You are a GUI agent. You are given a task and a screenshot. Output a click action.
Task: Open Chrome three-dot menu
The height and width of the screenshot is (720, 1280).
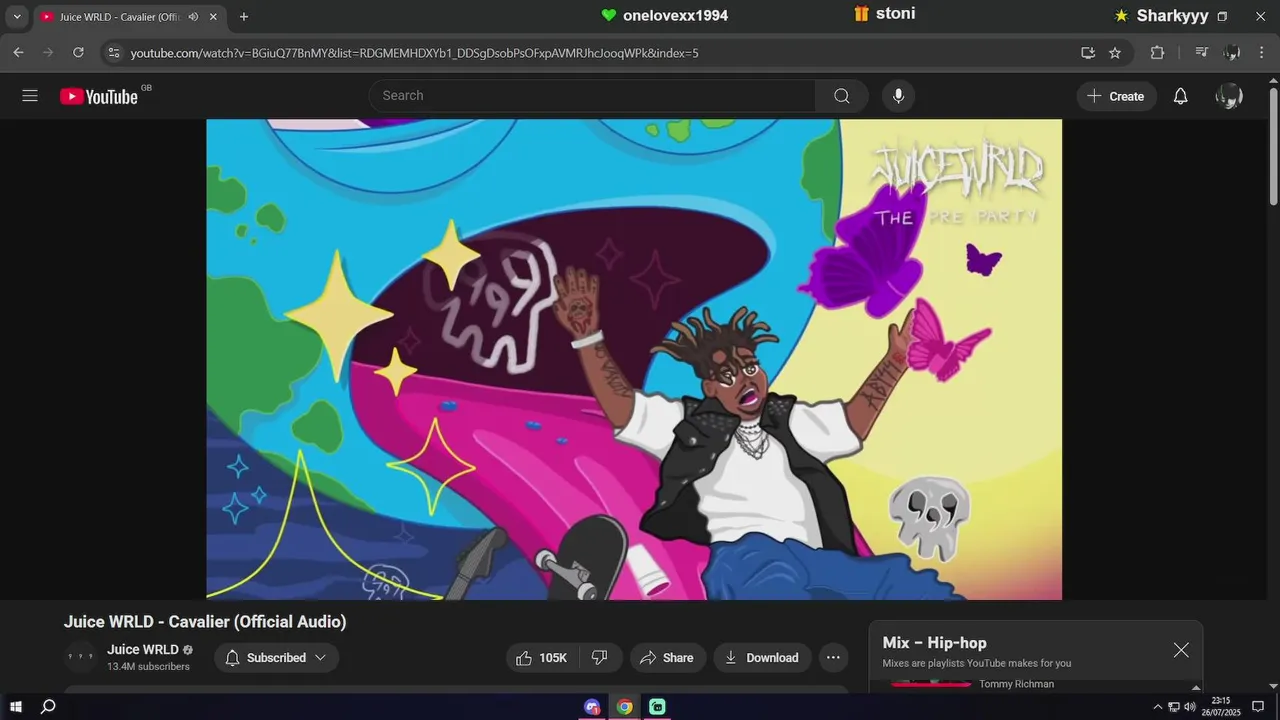click(1262, 53)
